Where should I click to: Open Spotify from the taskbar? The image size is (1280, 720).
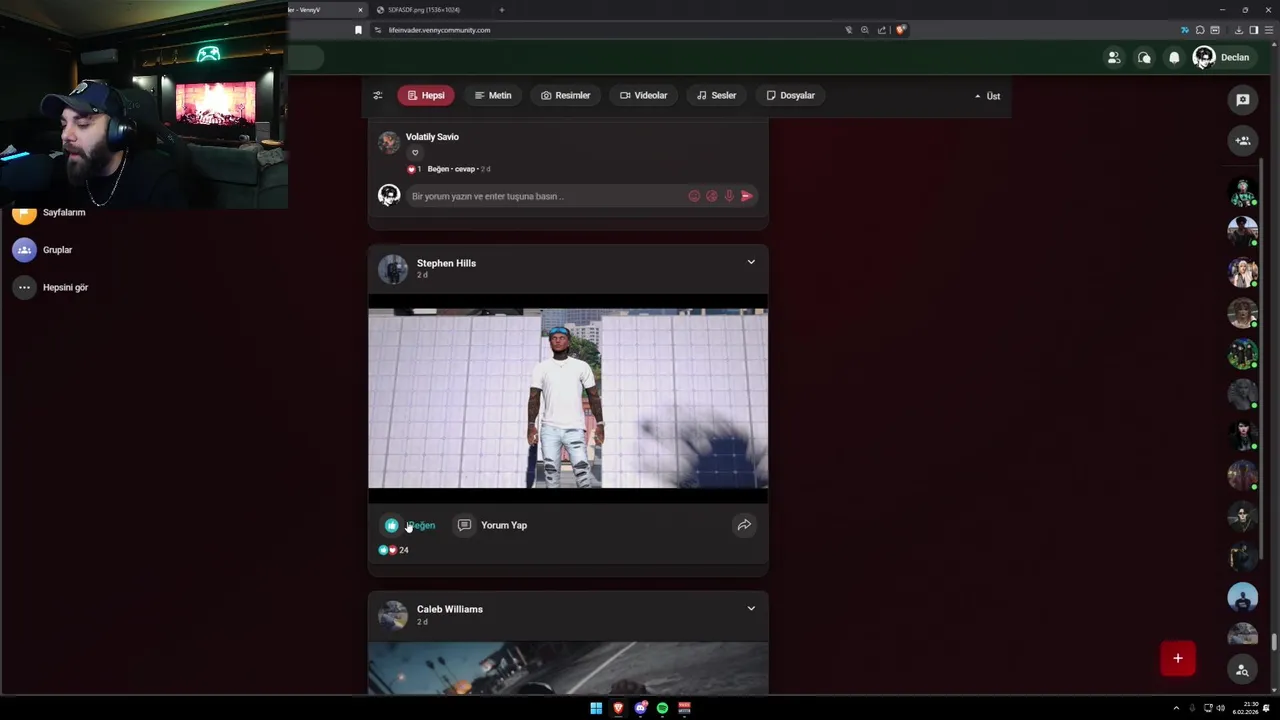tap(662, 708)
